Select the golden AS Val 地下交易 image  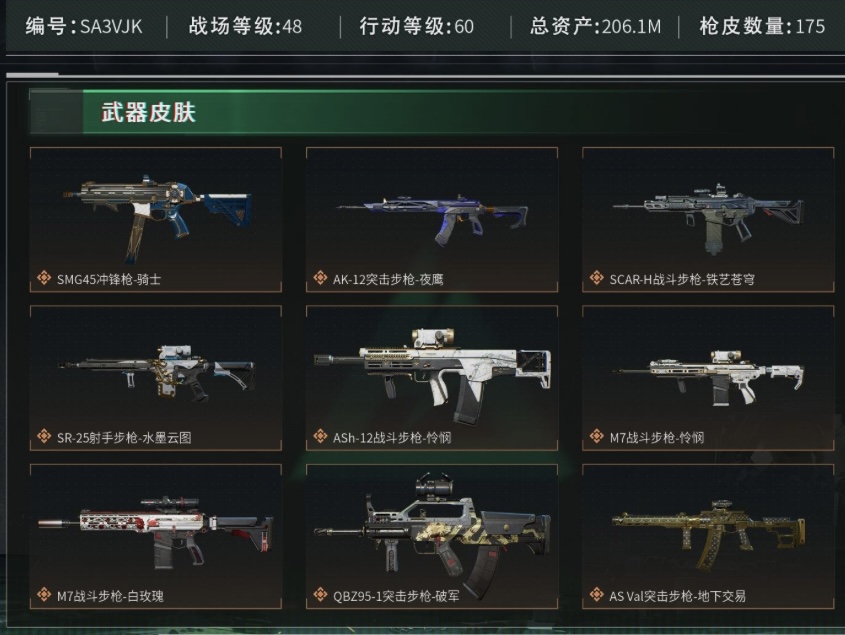pos(709,535)
